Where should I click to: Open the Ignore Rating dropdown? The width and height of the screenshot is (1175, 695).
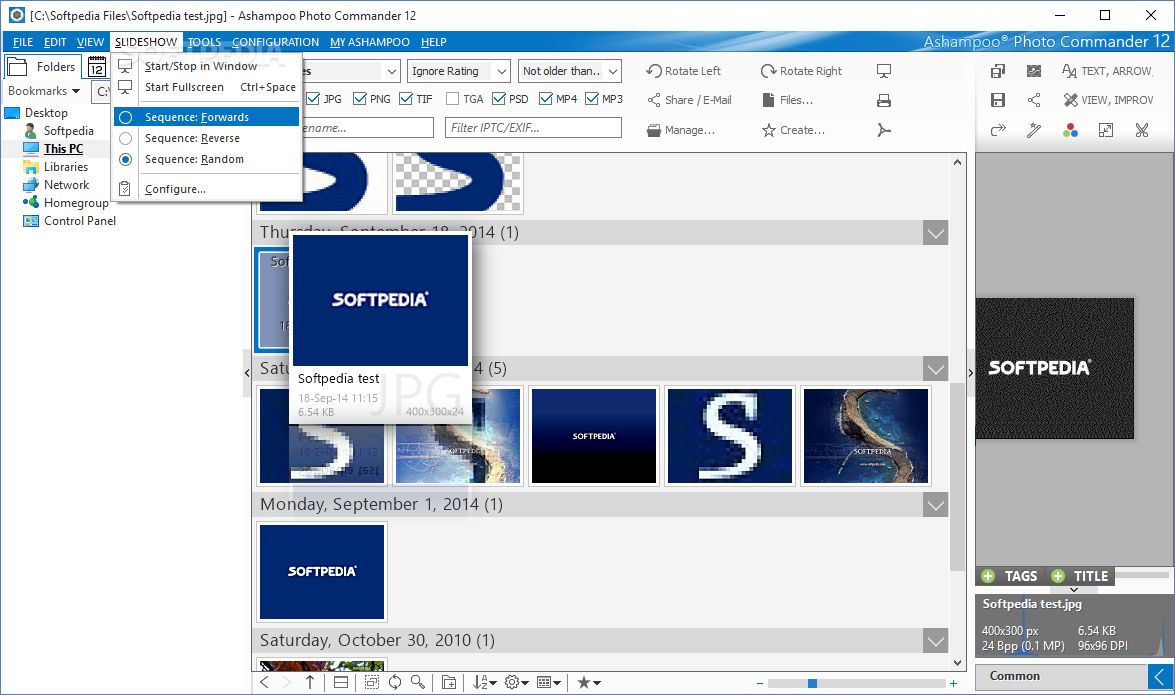point(459,71)
